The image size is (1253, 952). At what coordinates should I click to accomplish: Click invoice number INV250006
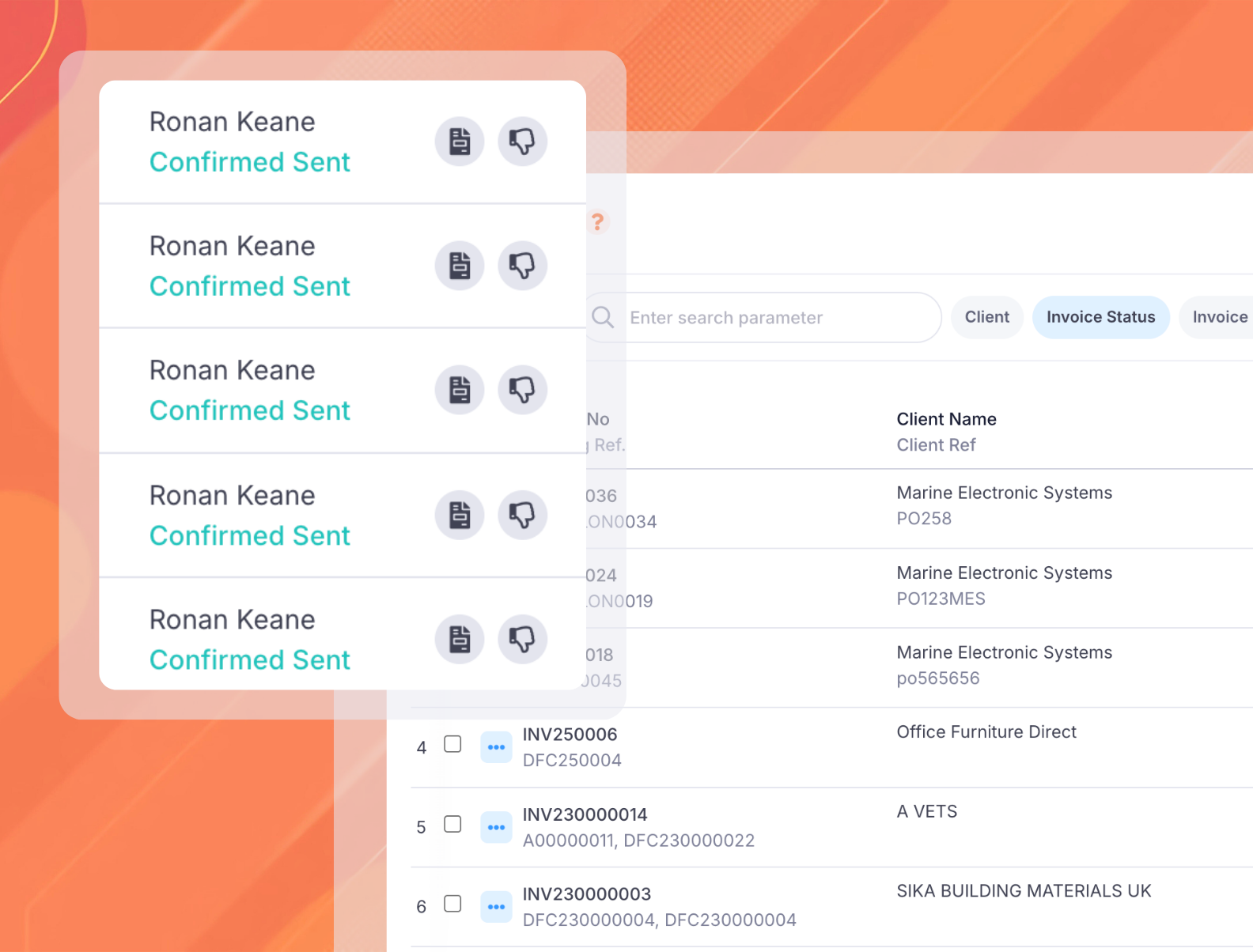(x=570, y=735)
